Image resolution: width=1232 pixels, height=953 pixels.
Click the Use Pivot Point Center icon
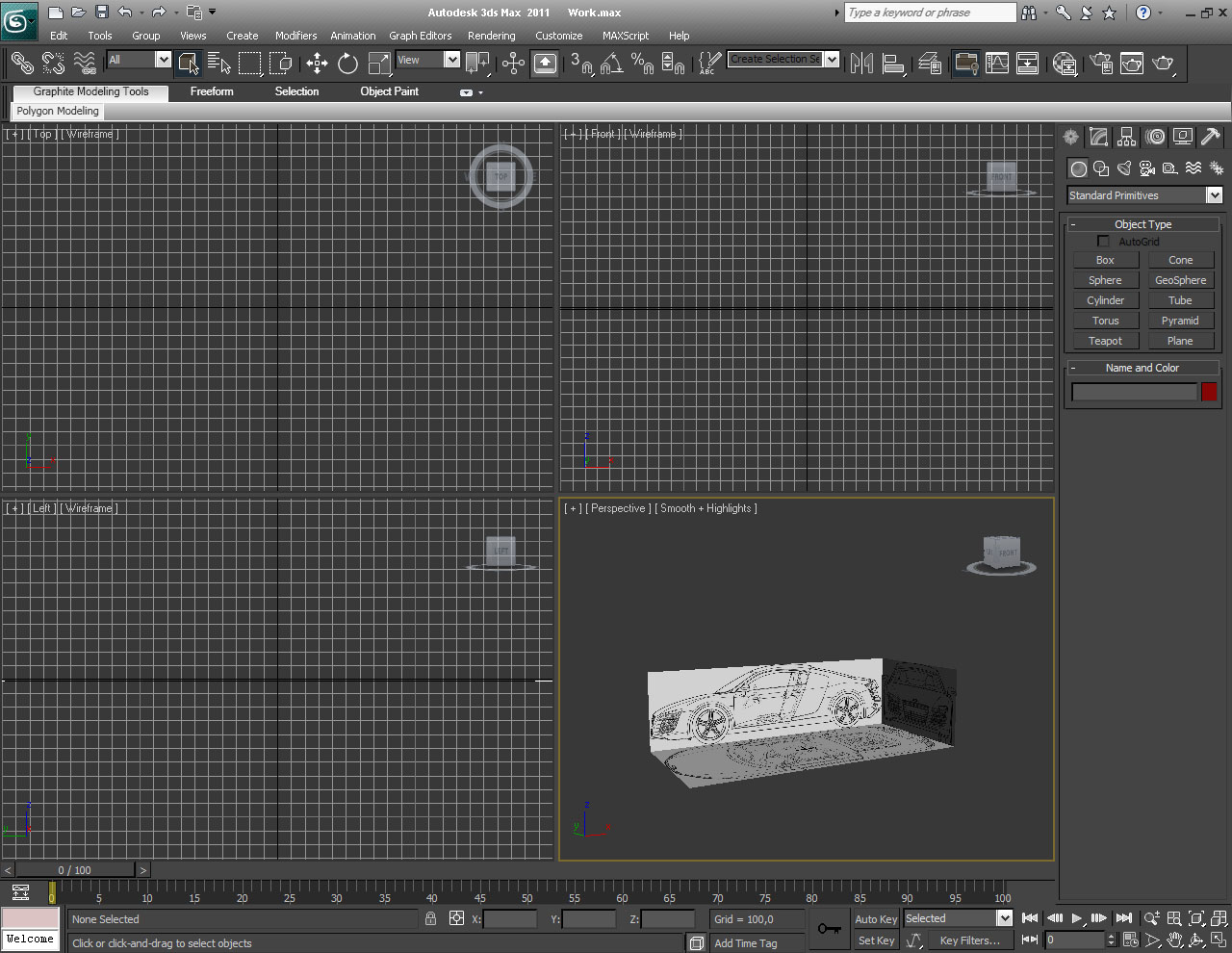[x=477, y=64]
